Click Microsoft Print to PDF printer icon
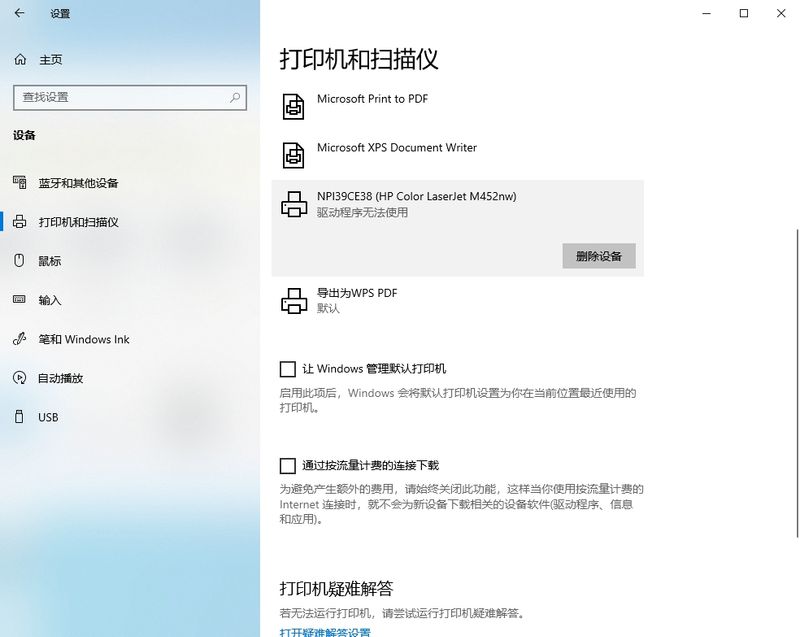 click(293, 106)
